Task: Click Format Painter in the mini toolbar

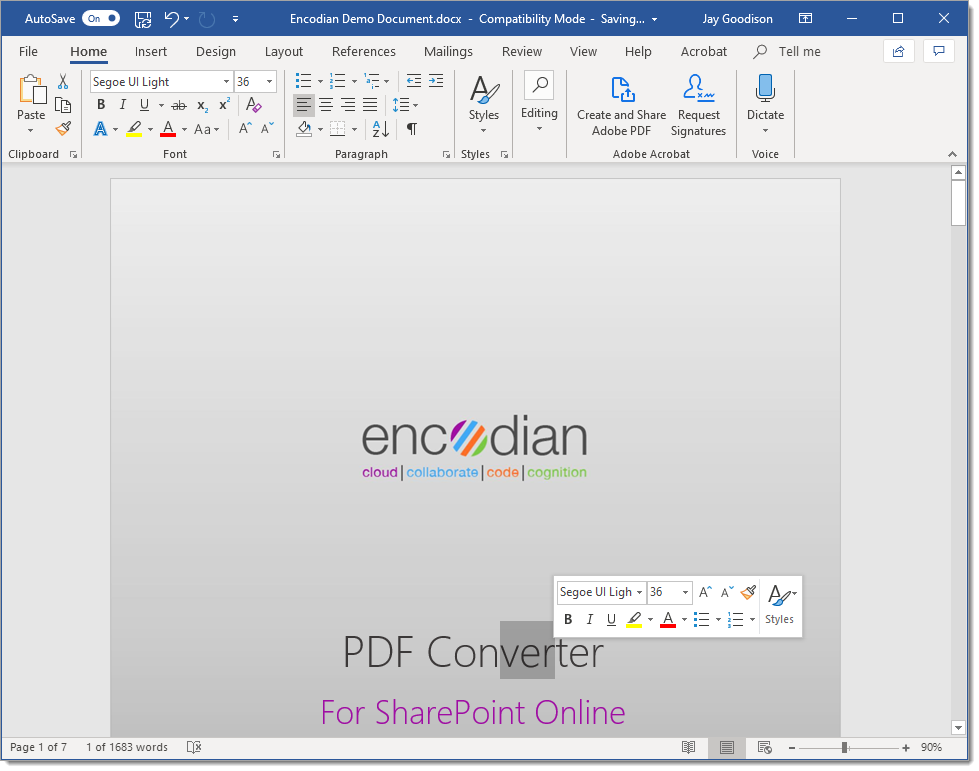Action: point(748,592)
